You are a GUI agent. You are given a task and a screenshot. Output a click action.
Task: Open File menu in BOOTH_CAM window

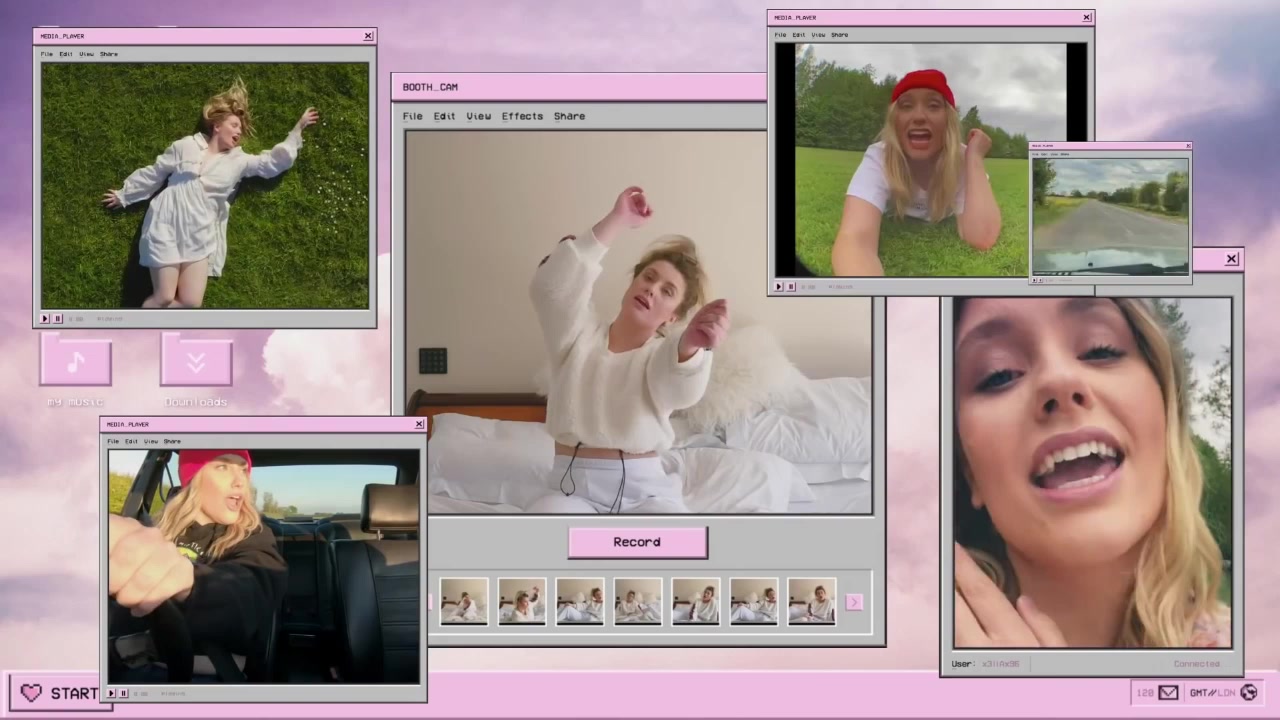[x=412, y=116]
